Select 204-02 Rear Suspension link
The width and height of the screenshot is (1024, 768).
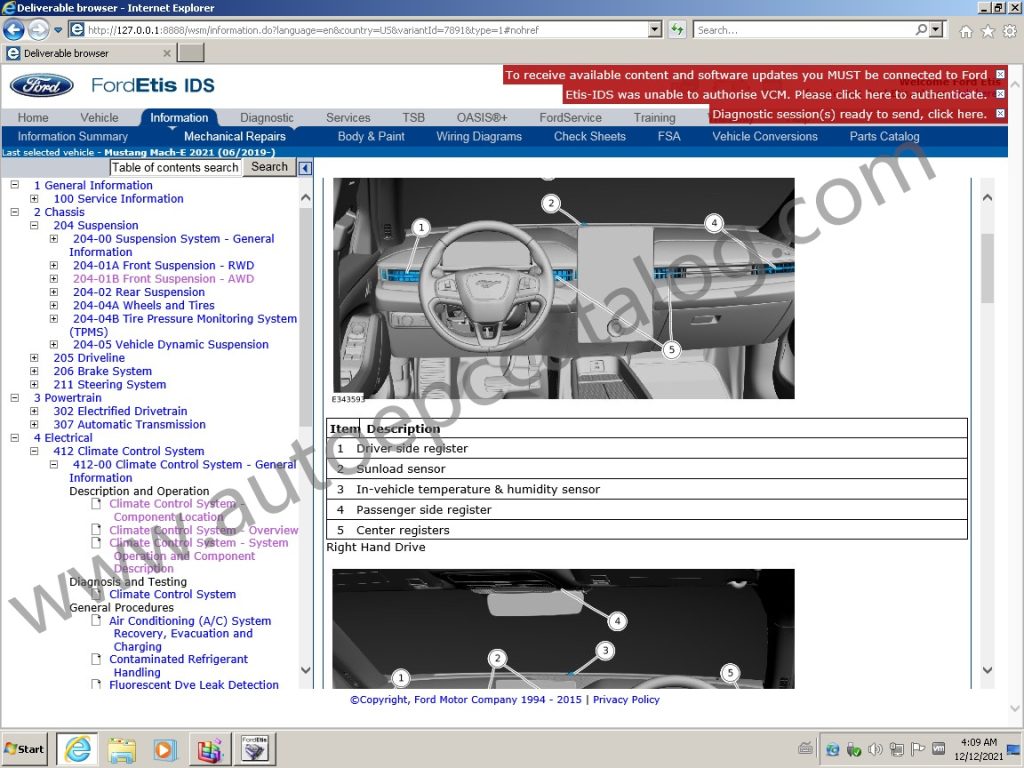click(x=139, y=291)
